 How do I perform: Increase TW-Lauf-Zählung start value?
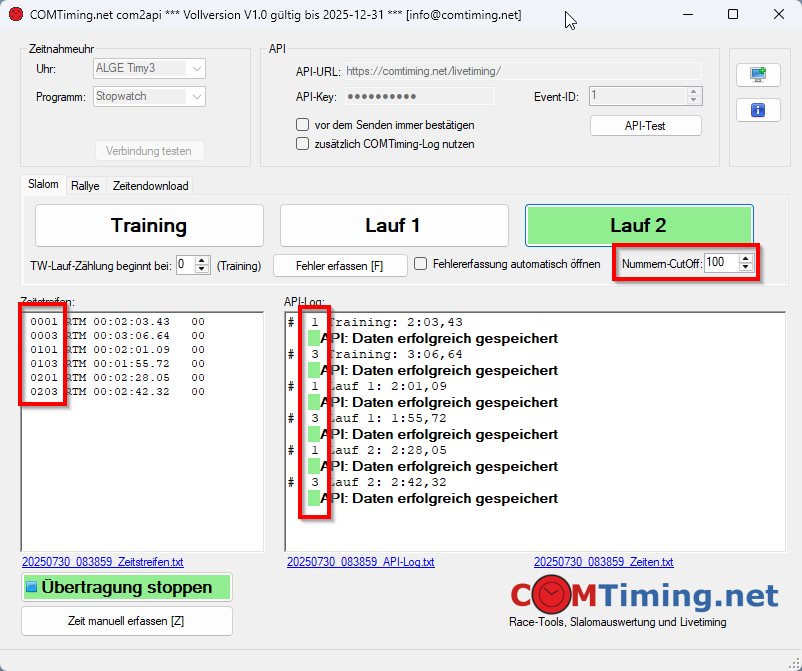[202, 261]
